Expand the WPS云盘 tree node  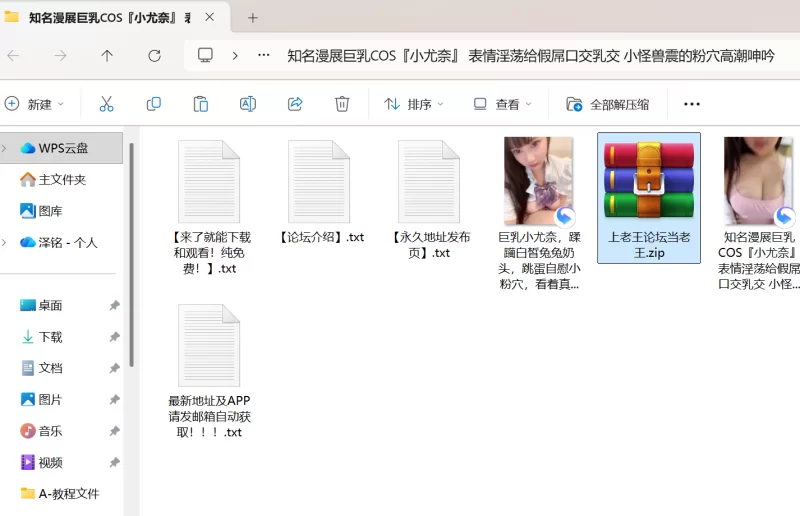[5, 148]
